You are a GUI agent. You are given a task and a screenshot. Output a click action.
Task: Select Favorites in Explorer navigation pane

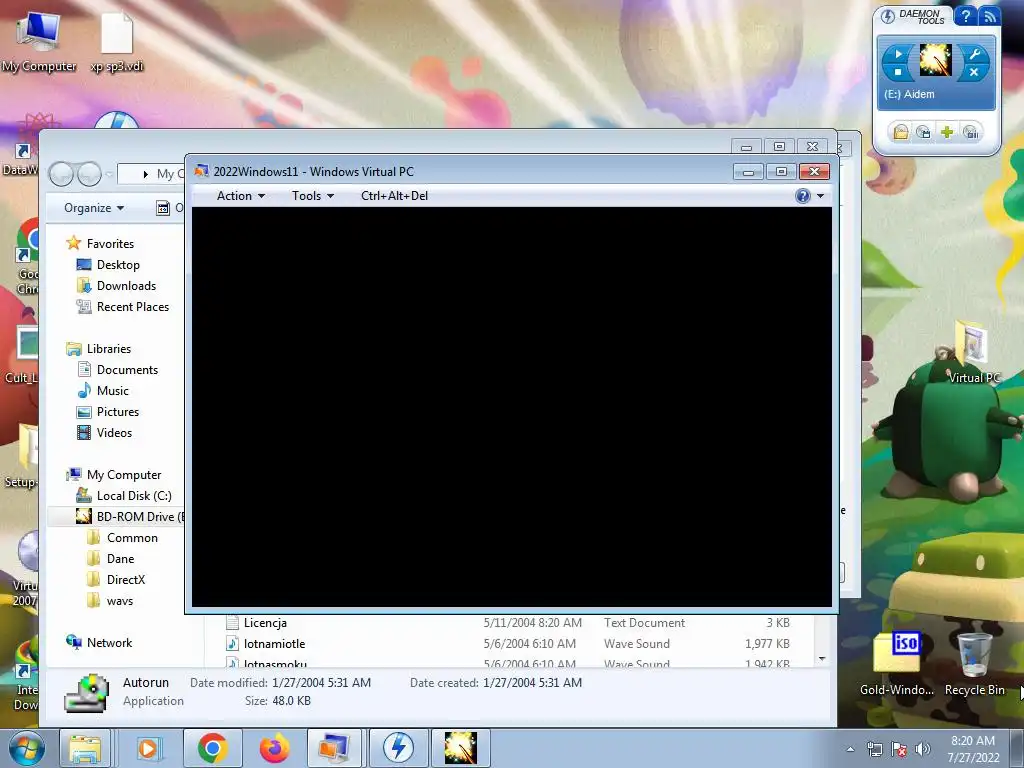pyautogui.click(x=110, y=244)
